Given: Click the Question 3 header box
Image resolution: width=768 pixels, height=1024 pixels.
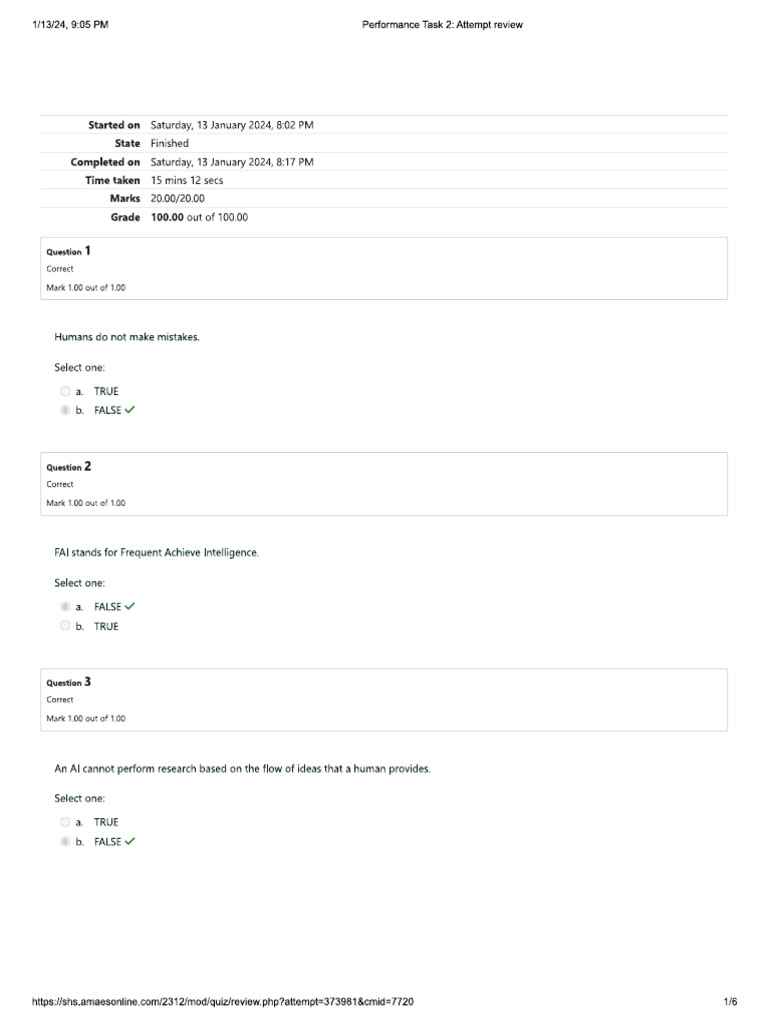Looking at the screenshot, I should point(384,699).
